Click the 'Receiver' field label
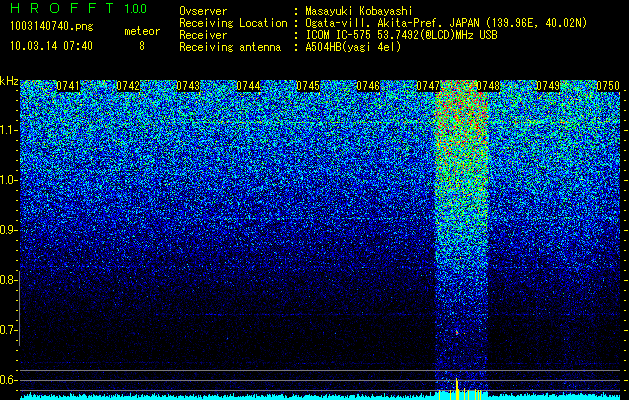 (x=203, y=35)
